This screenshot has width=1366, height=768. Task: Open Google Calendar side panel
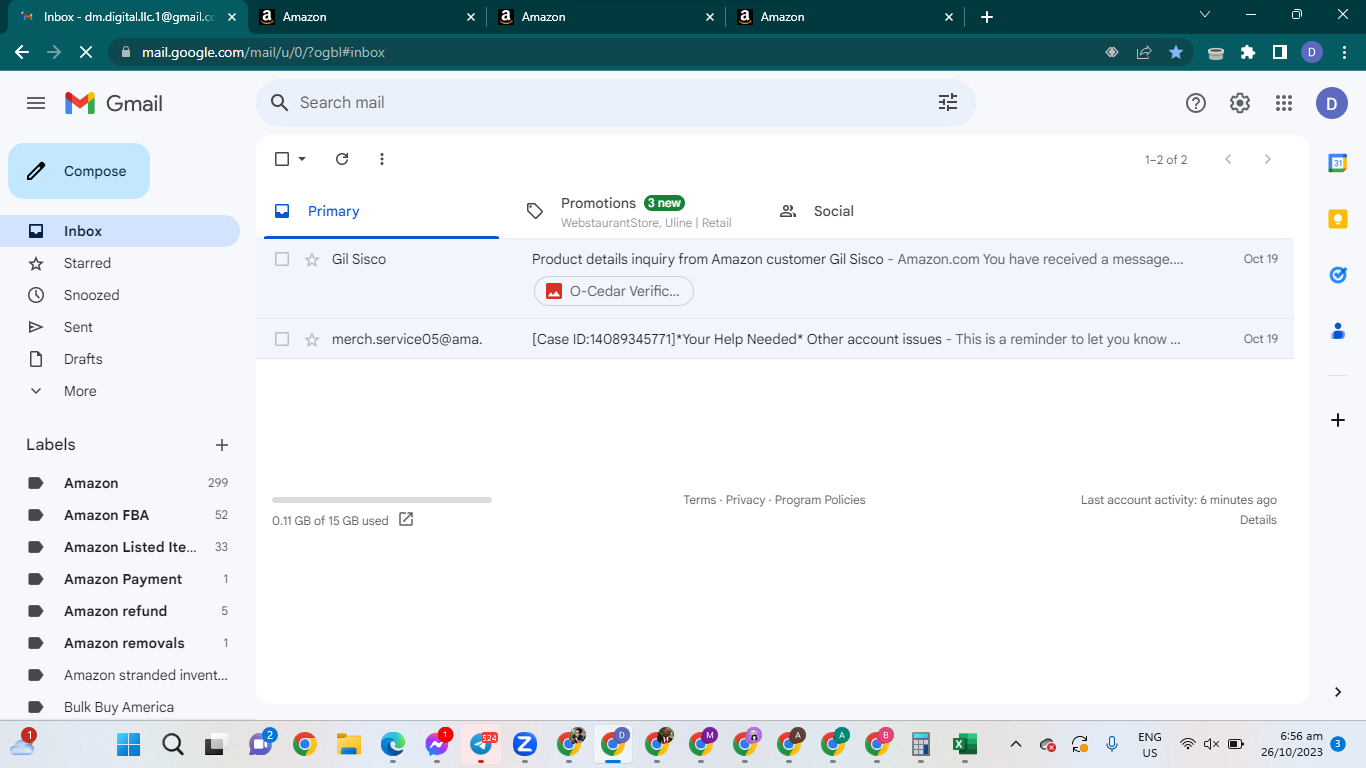(1338, 163)
